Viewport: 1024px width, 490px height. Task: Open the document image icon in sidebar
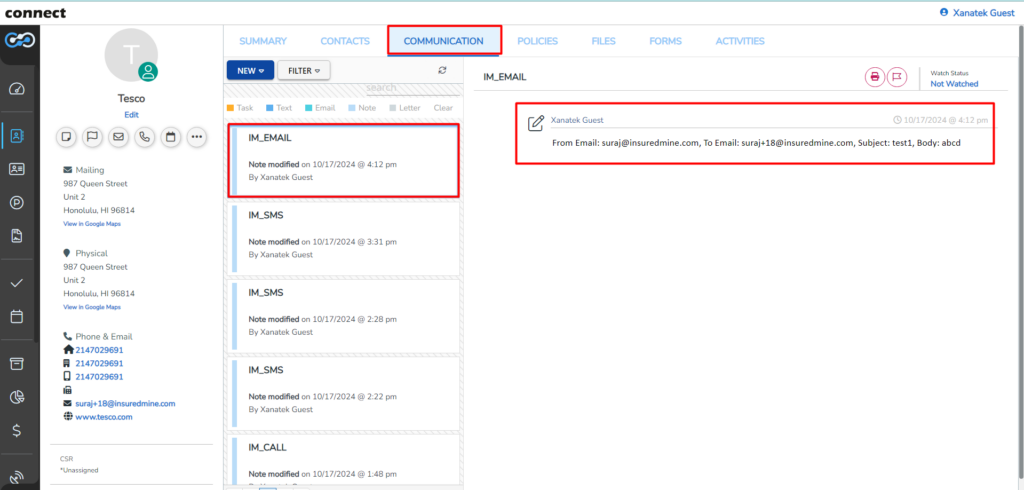pos(18,237)
